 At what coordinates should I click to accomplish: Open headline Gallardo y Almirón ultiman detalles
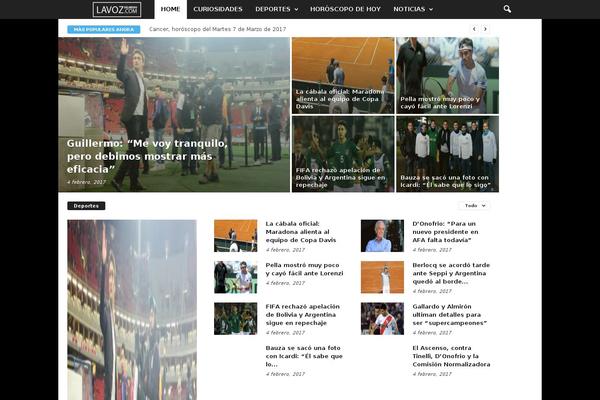[450, 315]
